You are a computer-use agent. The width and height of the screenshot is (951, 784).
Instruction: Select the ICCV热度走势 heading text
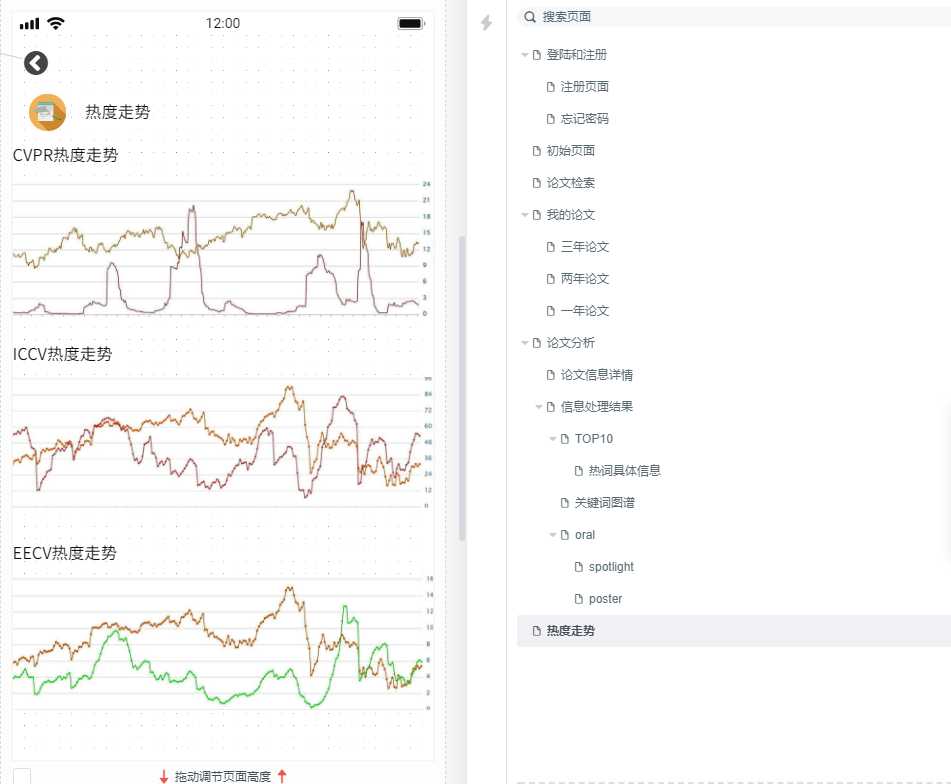pyautogui.click(x=62, y=354)
